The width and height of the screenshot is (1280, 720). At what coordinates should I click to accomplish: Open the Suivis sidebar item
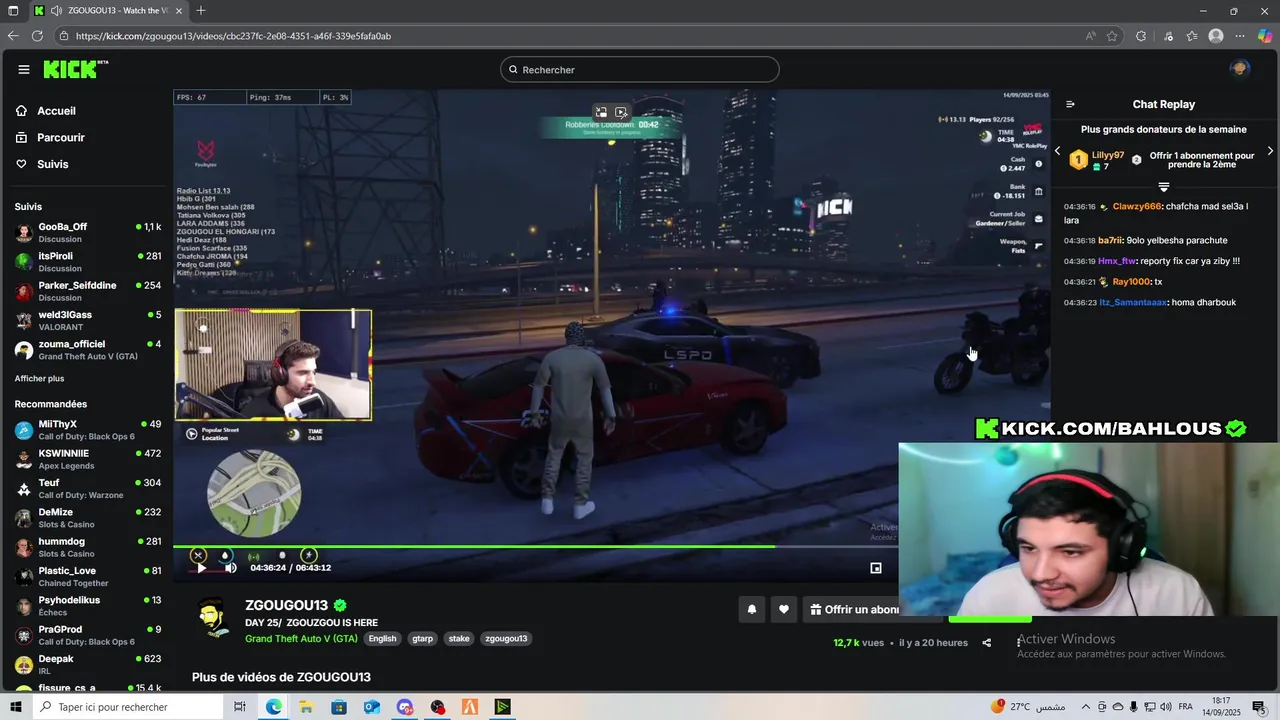pos(87,164)
